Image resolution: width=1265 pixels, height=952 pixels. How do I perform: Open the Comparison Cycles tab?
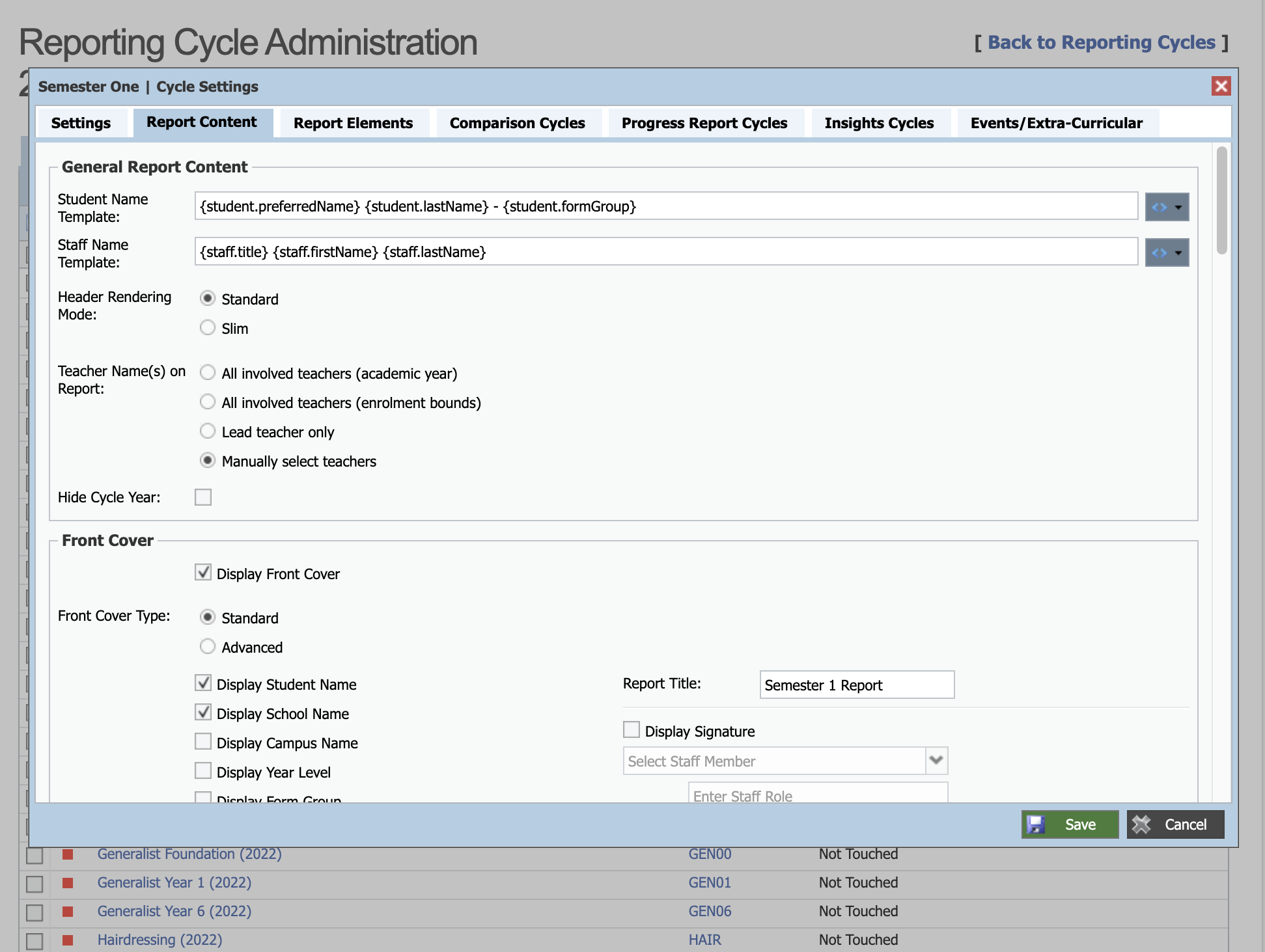point(517,123)
